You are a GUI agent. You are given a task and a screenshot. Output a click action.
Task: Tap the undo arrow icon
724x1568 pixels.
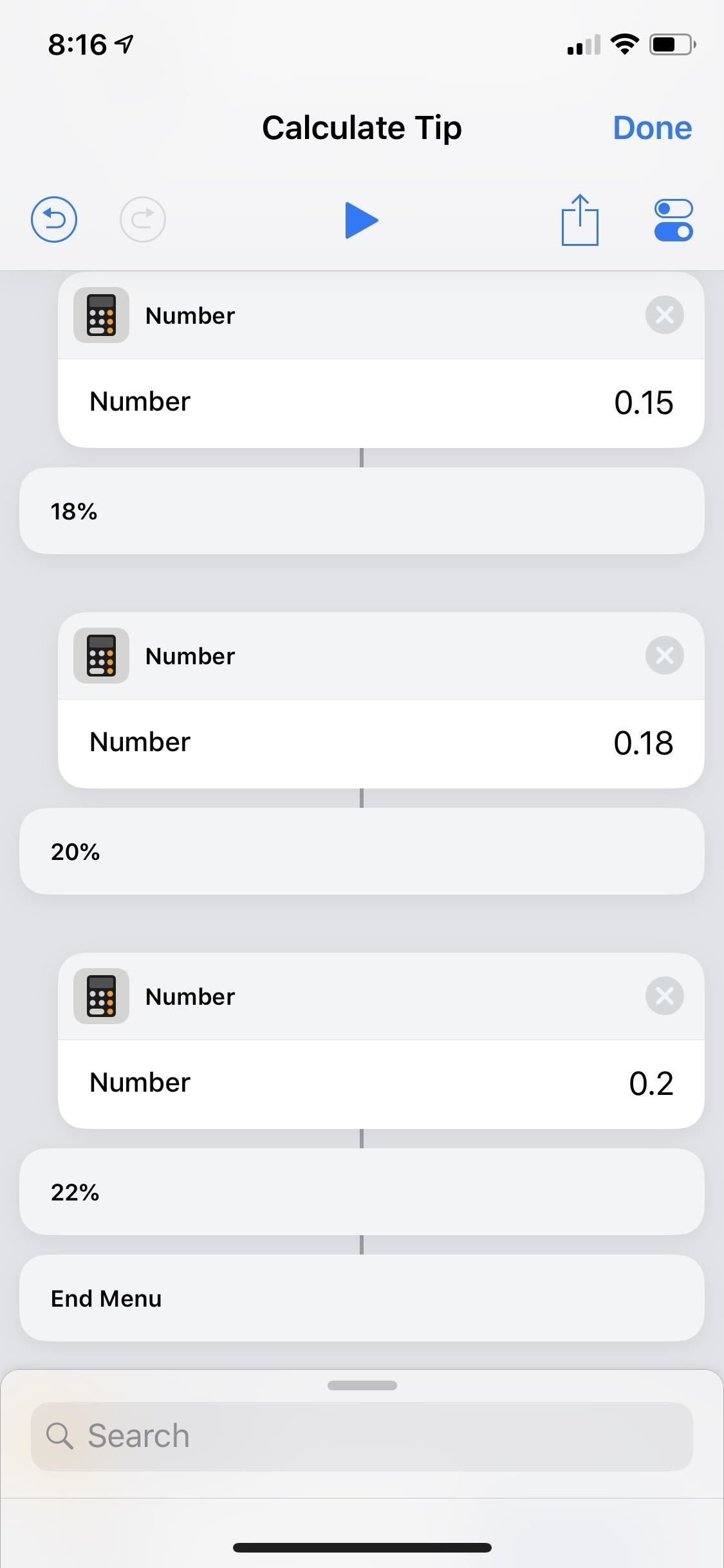[x=54, y=219]
